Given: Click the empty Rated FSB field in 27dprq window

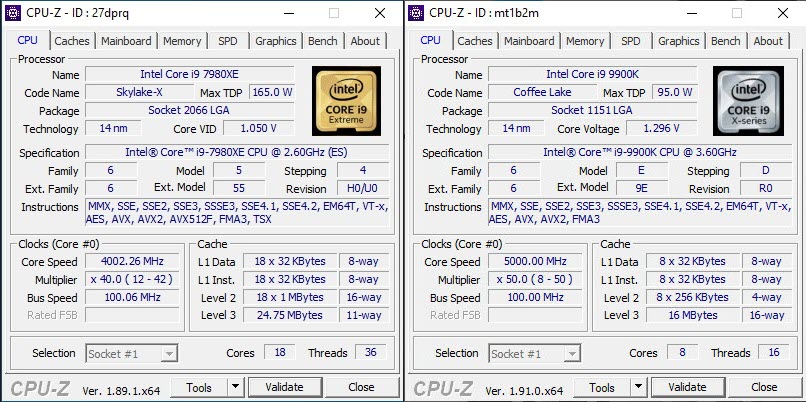Looking at the screenshot, I should click(132, 315).
